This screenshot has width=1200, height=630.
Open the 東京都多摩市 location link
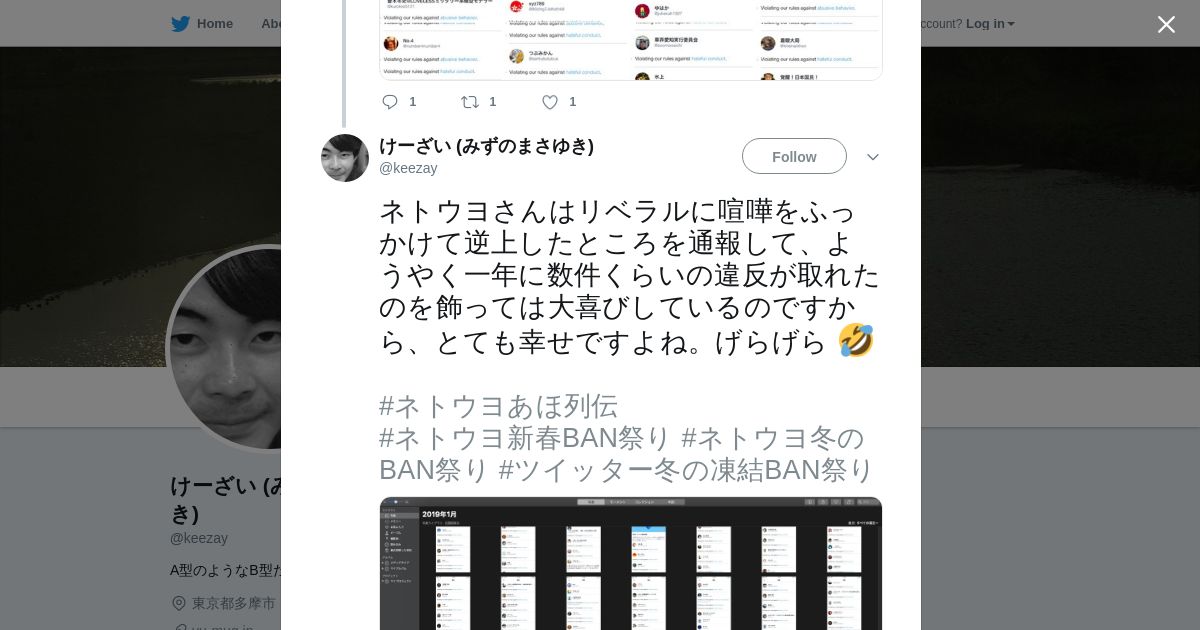point(234,603)
